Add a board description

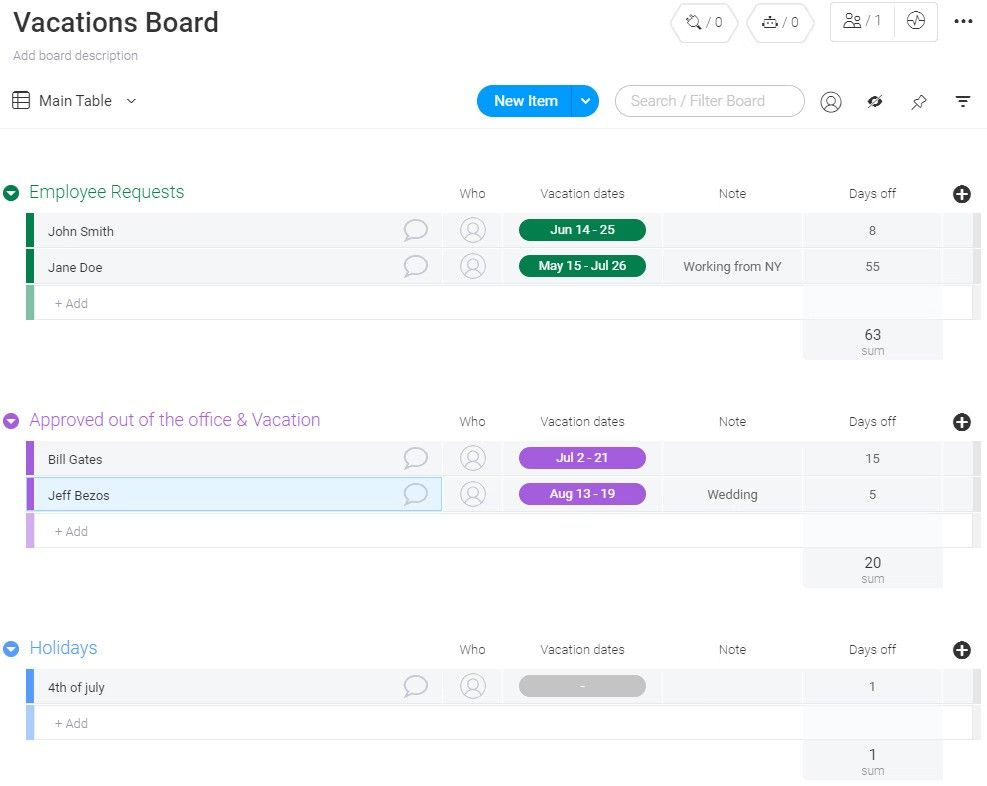click(x=75, y=56)
